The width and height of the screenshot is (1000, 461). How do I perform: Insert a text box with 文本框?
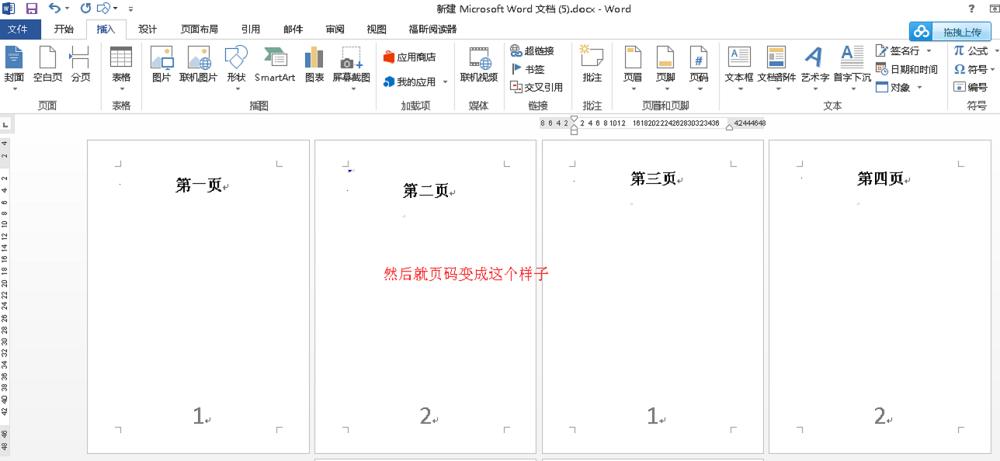tap(739, 68)
